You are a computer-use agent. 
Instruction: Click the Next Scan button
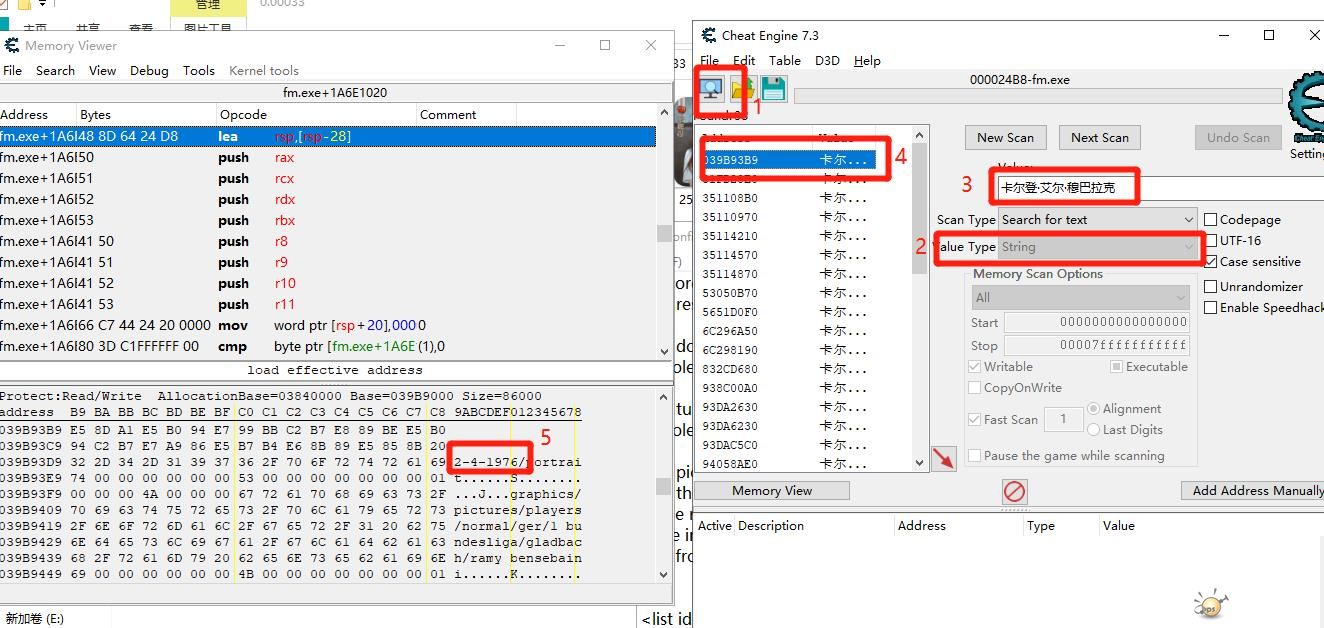[x=1100, y=137]
